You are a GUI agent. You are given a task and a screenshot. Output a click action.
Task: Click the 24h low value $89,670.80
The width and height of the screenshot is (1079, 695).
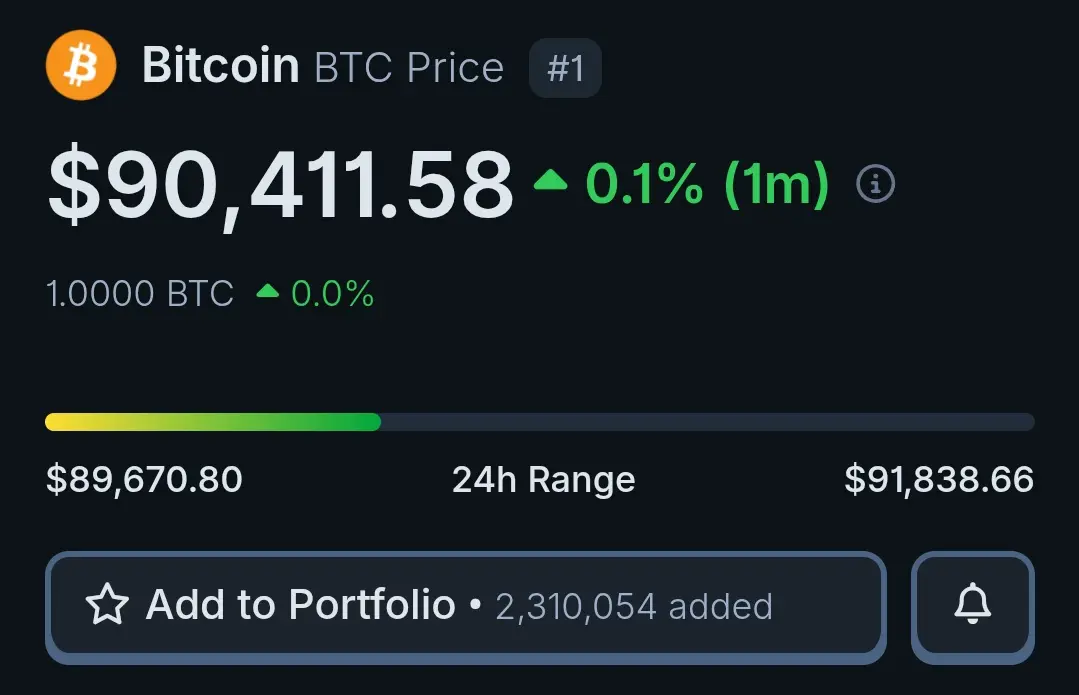pos(144,480)
